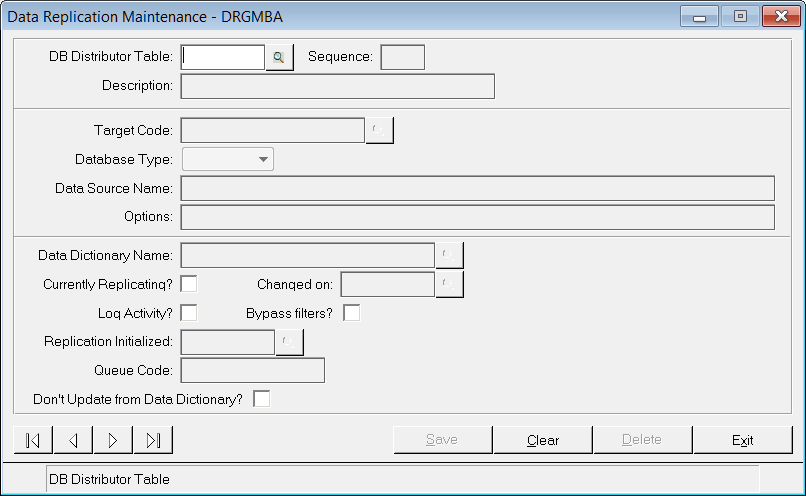806x496 pixels.
Task: Click the Exit button
Action: [743, 440]
